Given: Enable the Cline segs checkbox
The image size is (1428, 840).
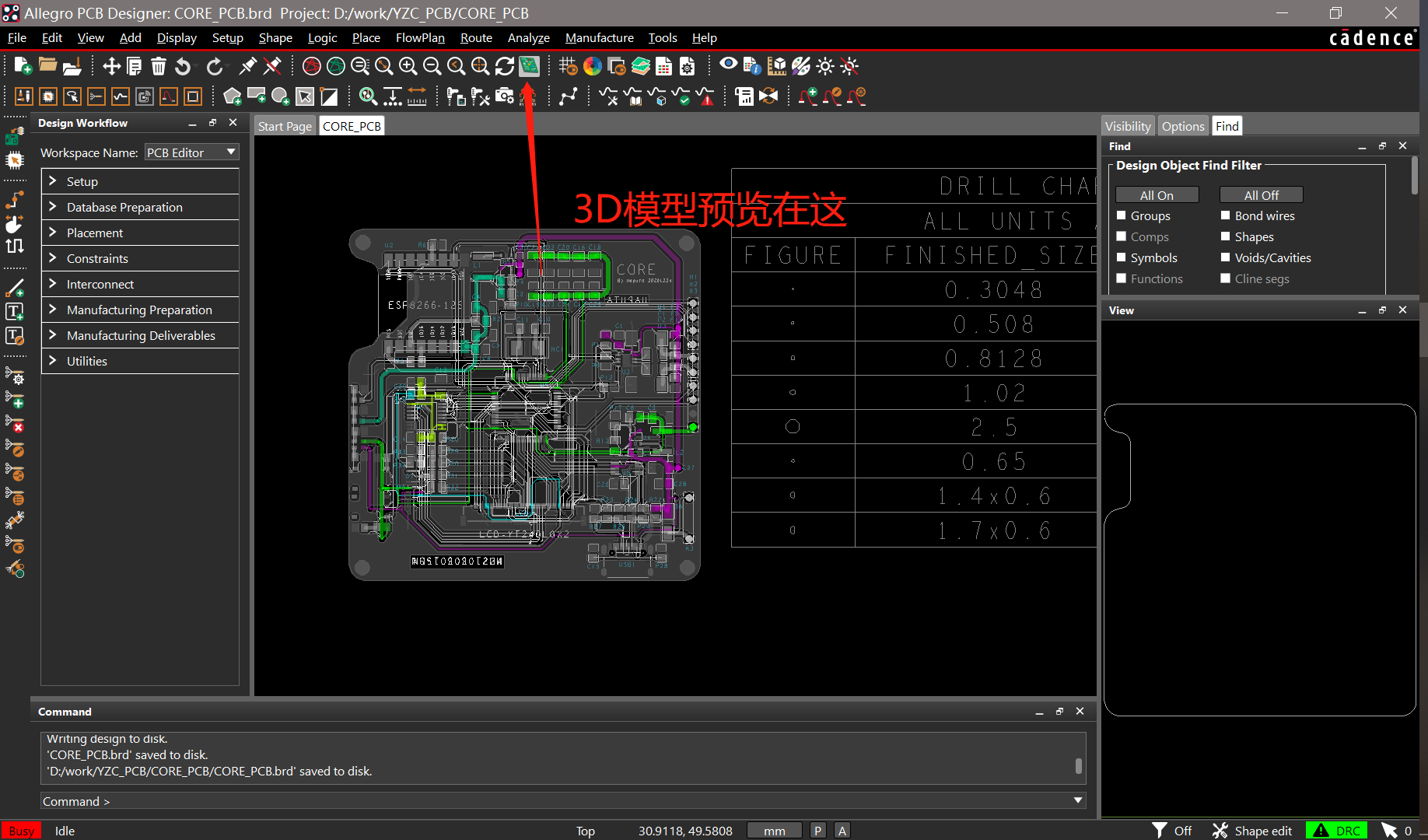Looking at the screenshot, I should (x=1226, y=278).
